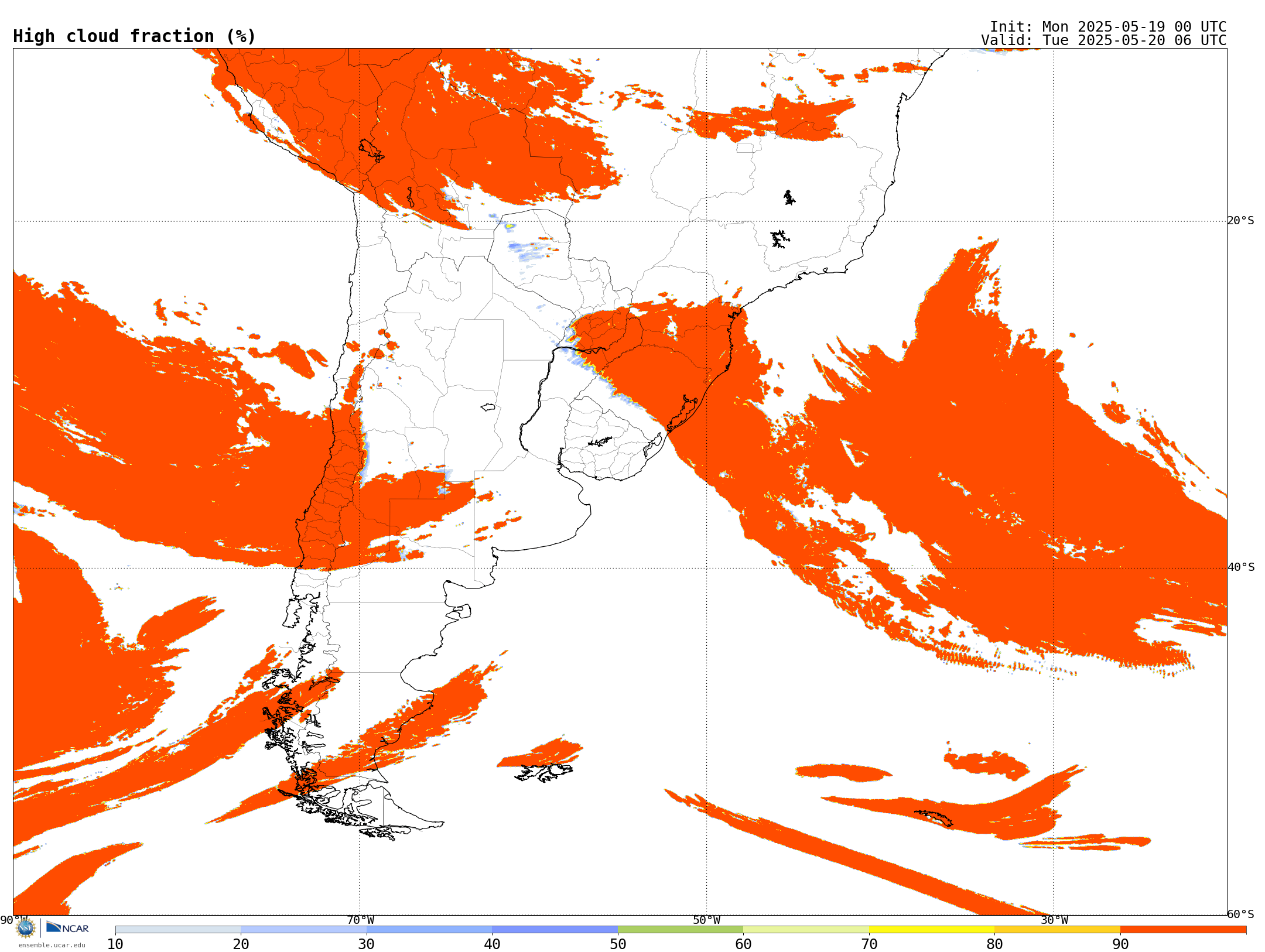Click the colorbar label 50
This screenshot has height=952, width=1265.
point(618,944)
